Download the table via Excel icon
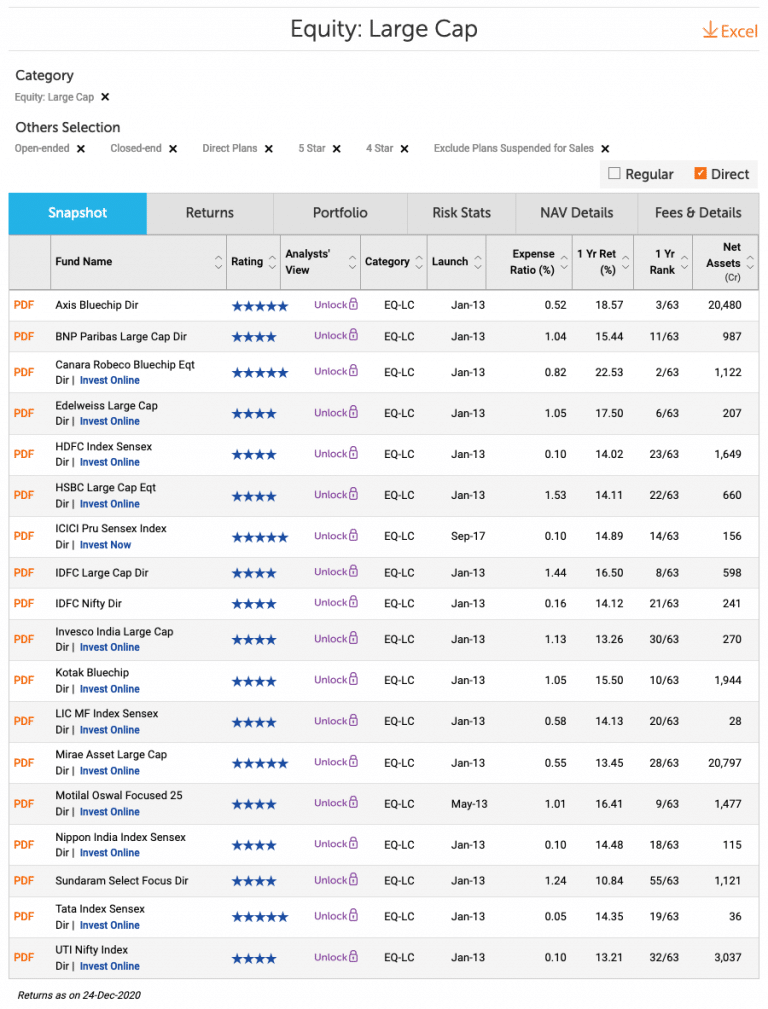The image size is (768, 1009). coord(730,30)
